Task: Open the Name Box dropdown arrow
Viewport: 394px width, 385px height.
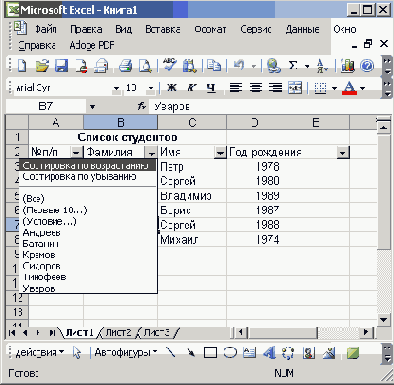Action: point(92,107)
